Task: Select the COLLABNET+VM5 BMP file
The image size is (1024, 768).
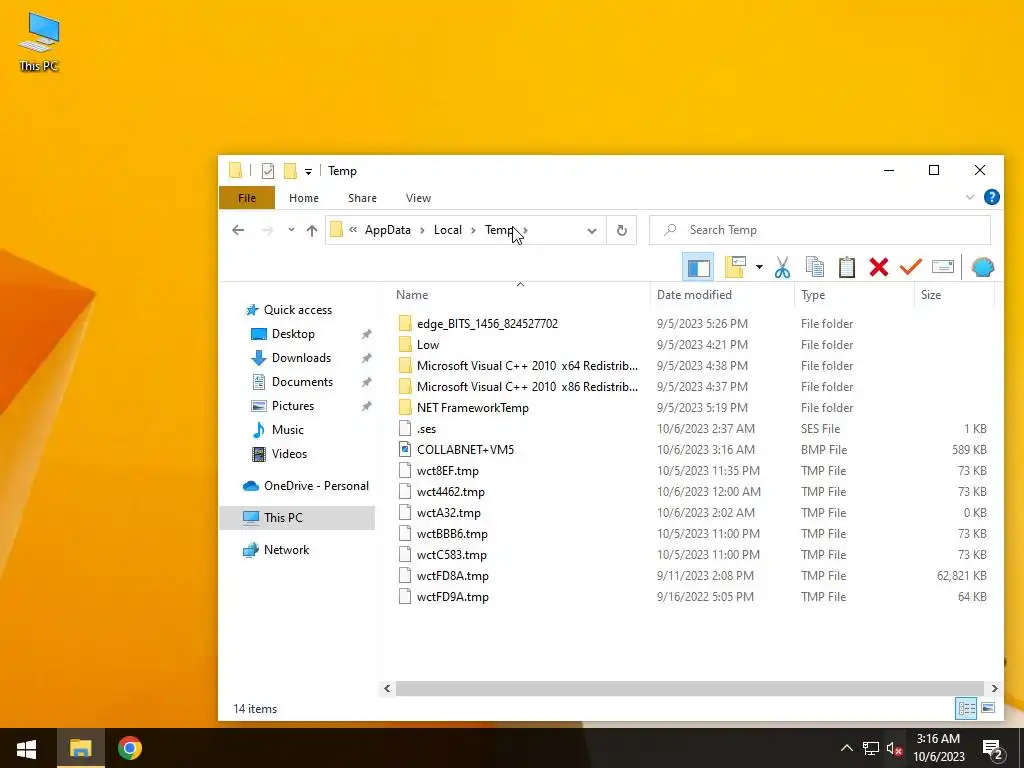Action: [465, 450]
